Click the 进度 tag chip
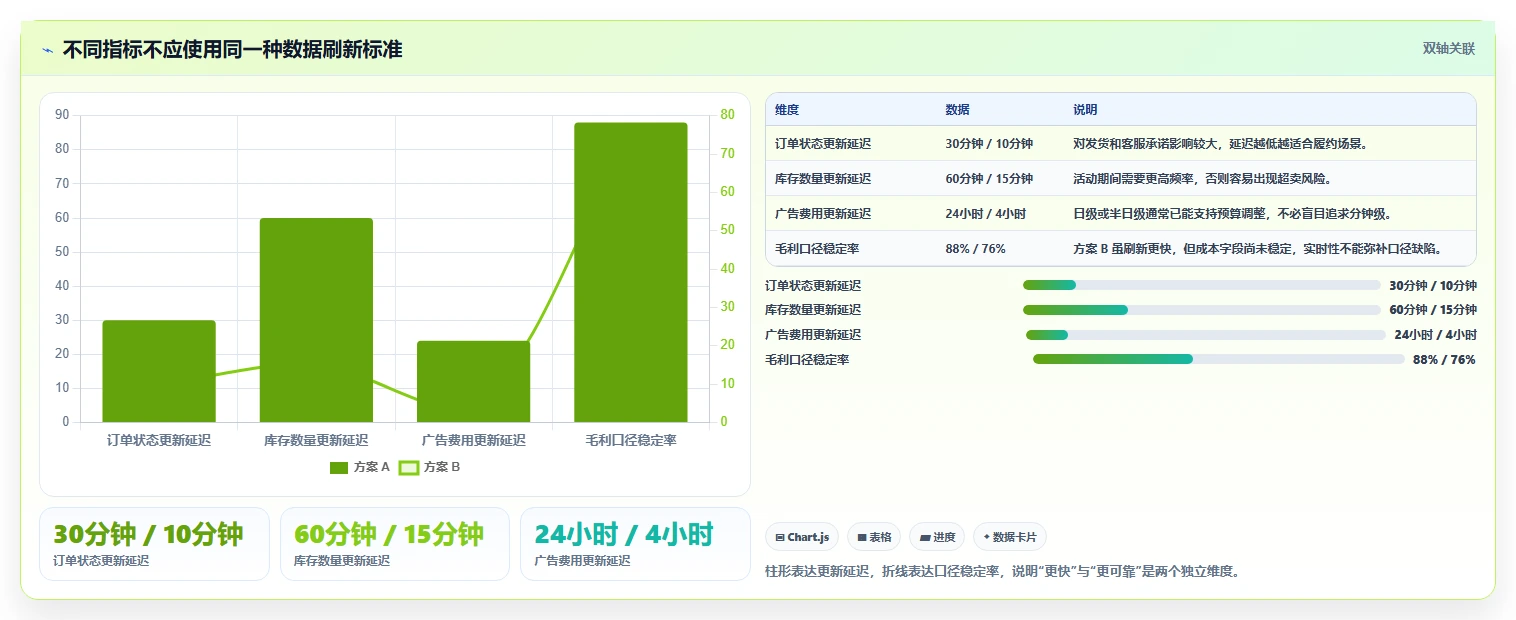This screenshot has height=620, width=1516. click(937, 537)
